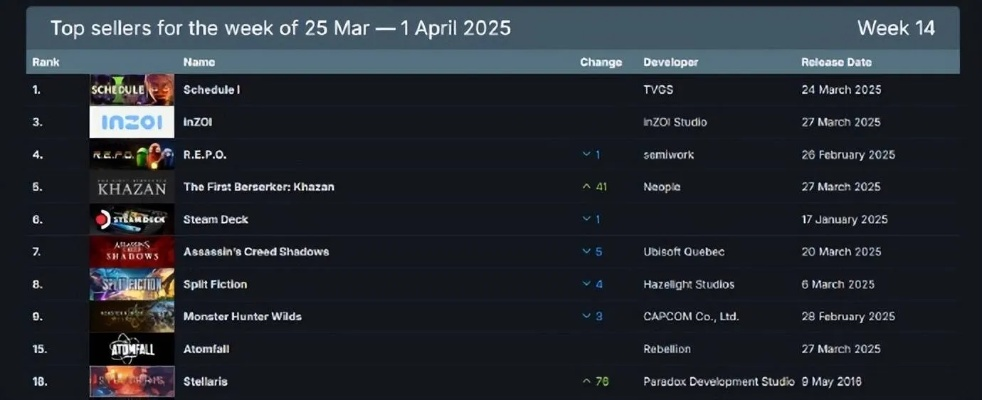The image size is (982, 400).
Task: Sort by the Rank column header
Action: point(46,62)
